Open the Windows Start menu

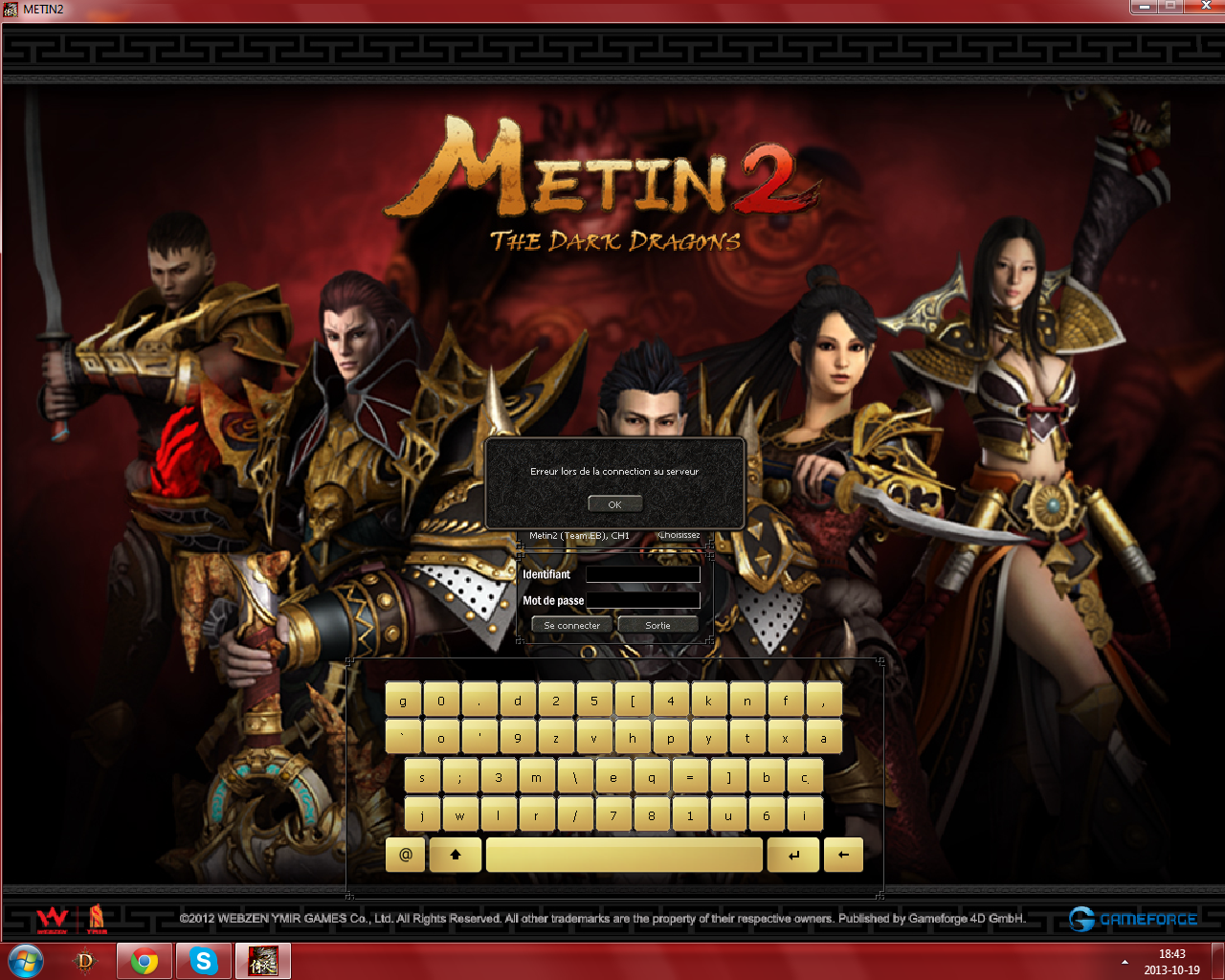tap(26, 961)
